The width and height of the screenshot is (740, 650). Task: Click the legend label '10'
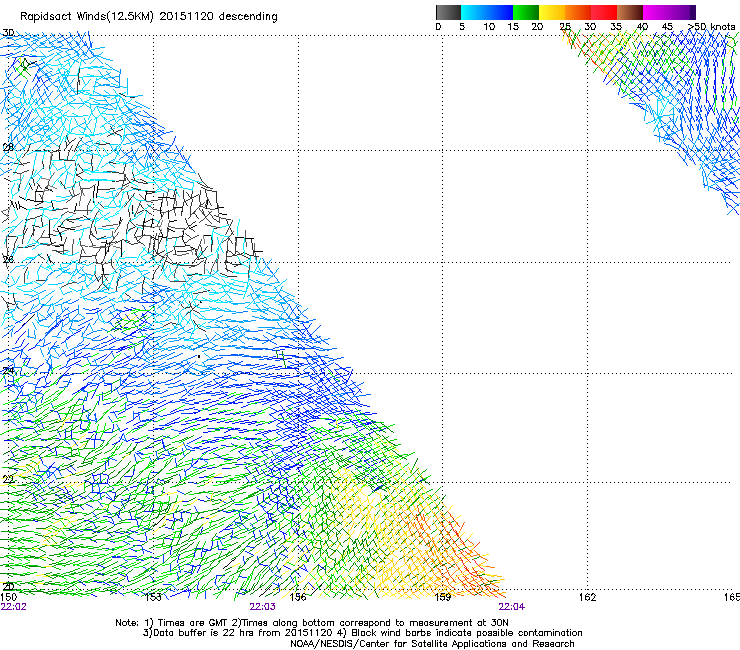click(x=489, y=27)
